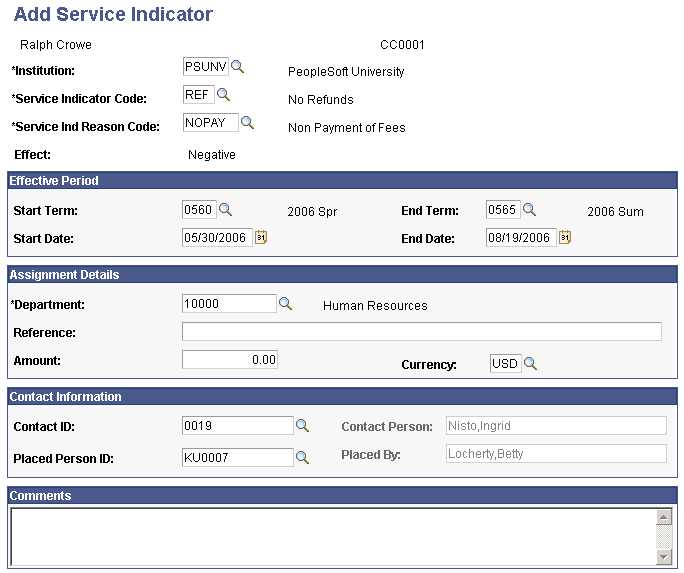684x573 pixels.
Task: Open Start Date calendar picker
Action: pos(261,238)
